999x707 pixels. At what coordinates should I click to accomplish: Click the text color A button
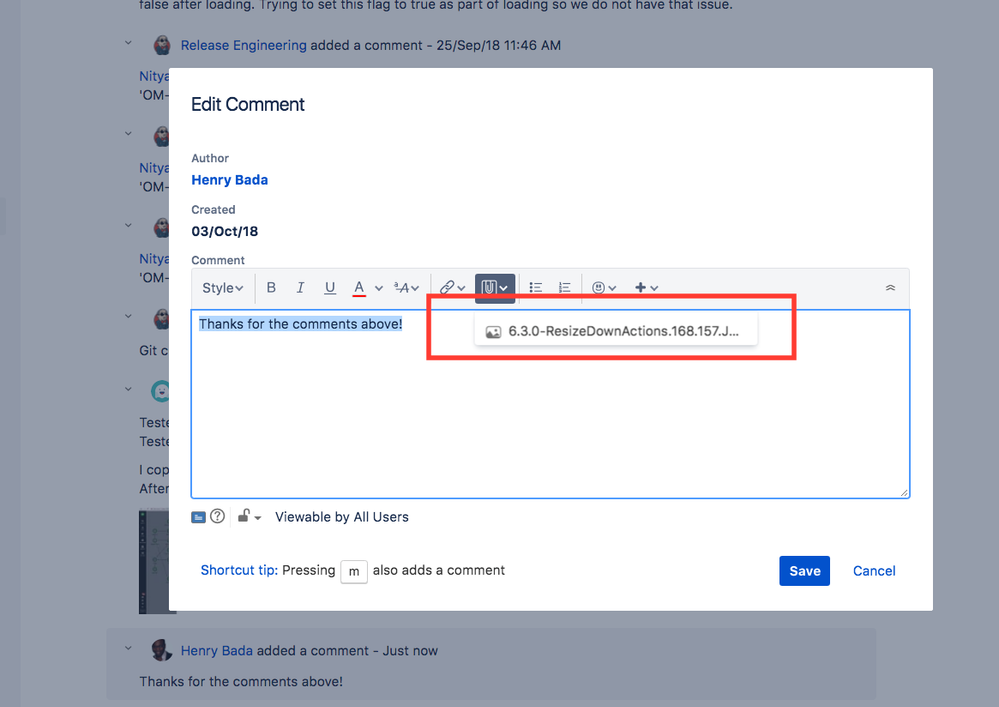pos(359,288)
